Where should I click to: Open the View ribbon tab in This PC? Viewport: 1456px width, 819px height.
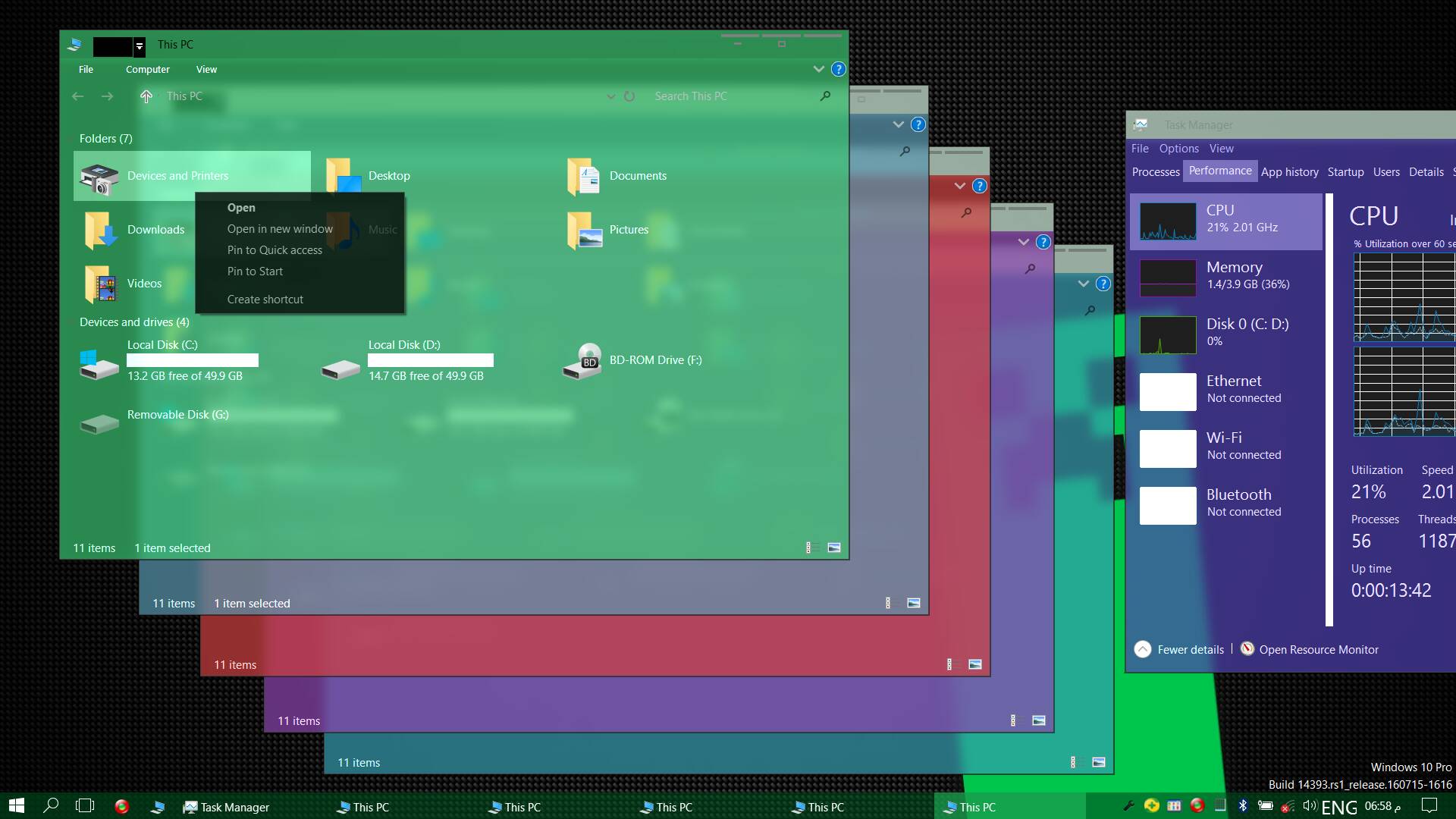[206, 69]
